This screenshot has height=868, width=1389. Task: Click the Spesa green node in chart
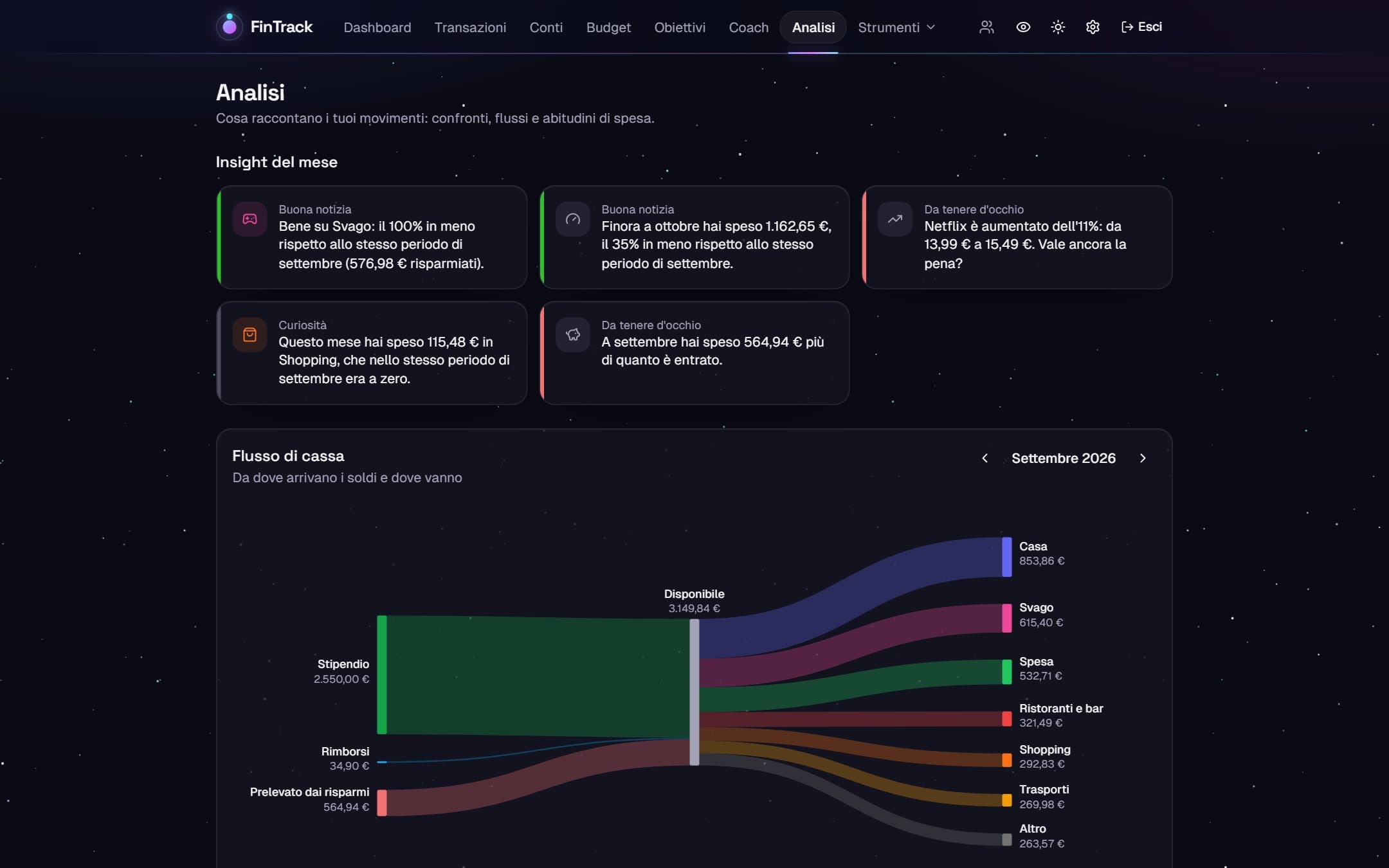click(x=1007, y=672)
